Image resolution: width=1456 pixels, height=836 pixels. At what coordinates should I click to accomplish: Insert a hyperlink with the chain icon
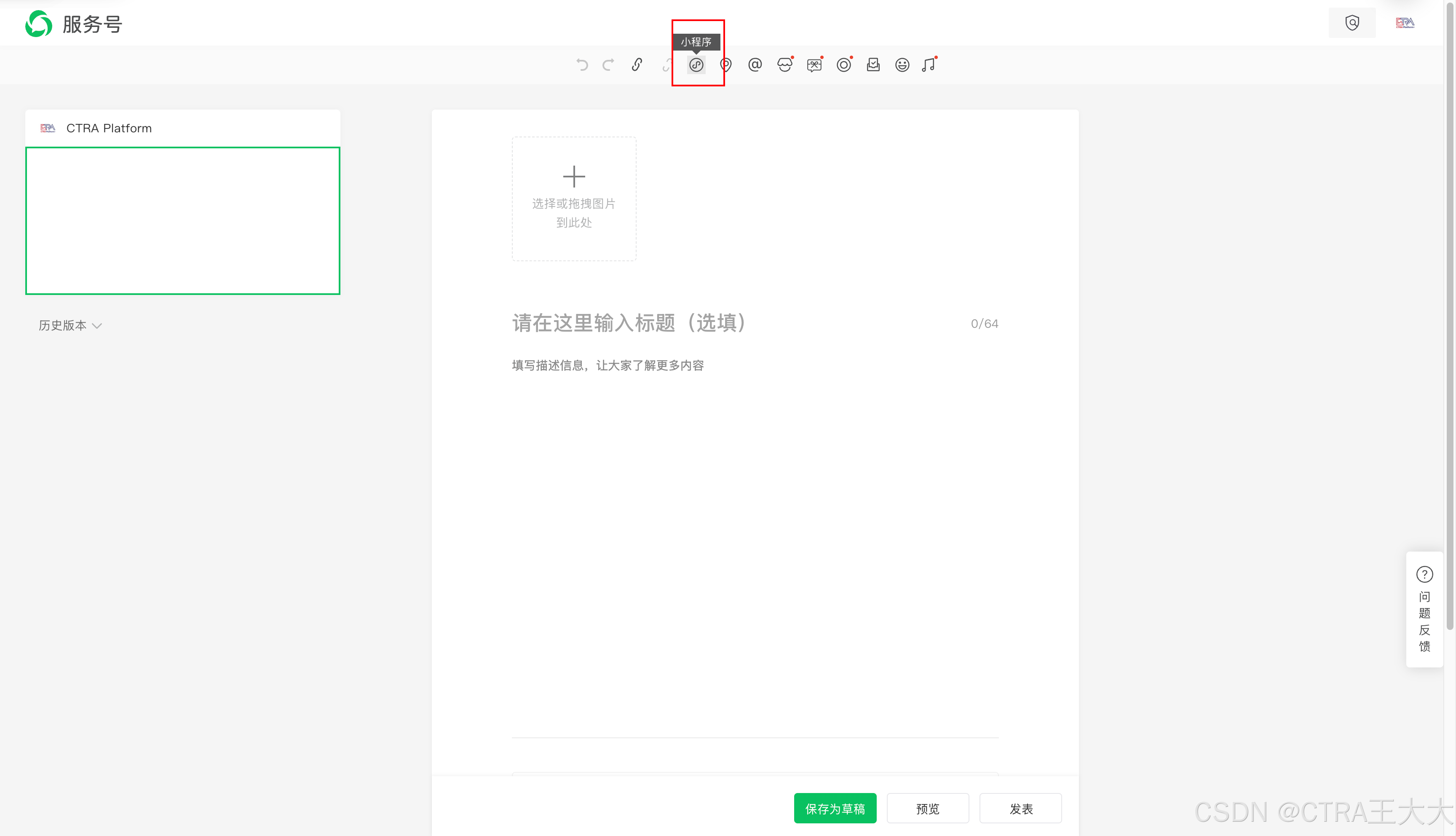pyautogui.click(x=637, y=65)
